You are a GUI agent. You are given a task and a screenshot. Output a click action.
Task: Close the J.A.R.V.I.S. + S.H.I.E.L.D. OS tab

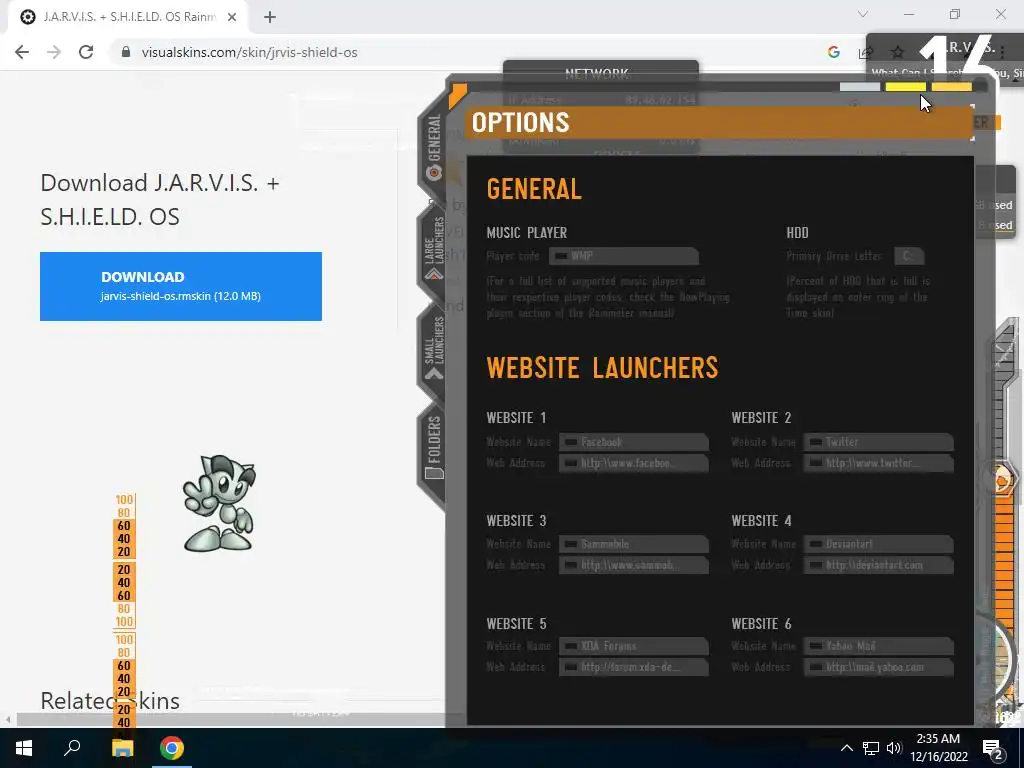coord(232,17)
